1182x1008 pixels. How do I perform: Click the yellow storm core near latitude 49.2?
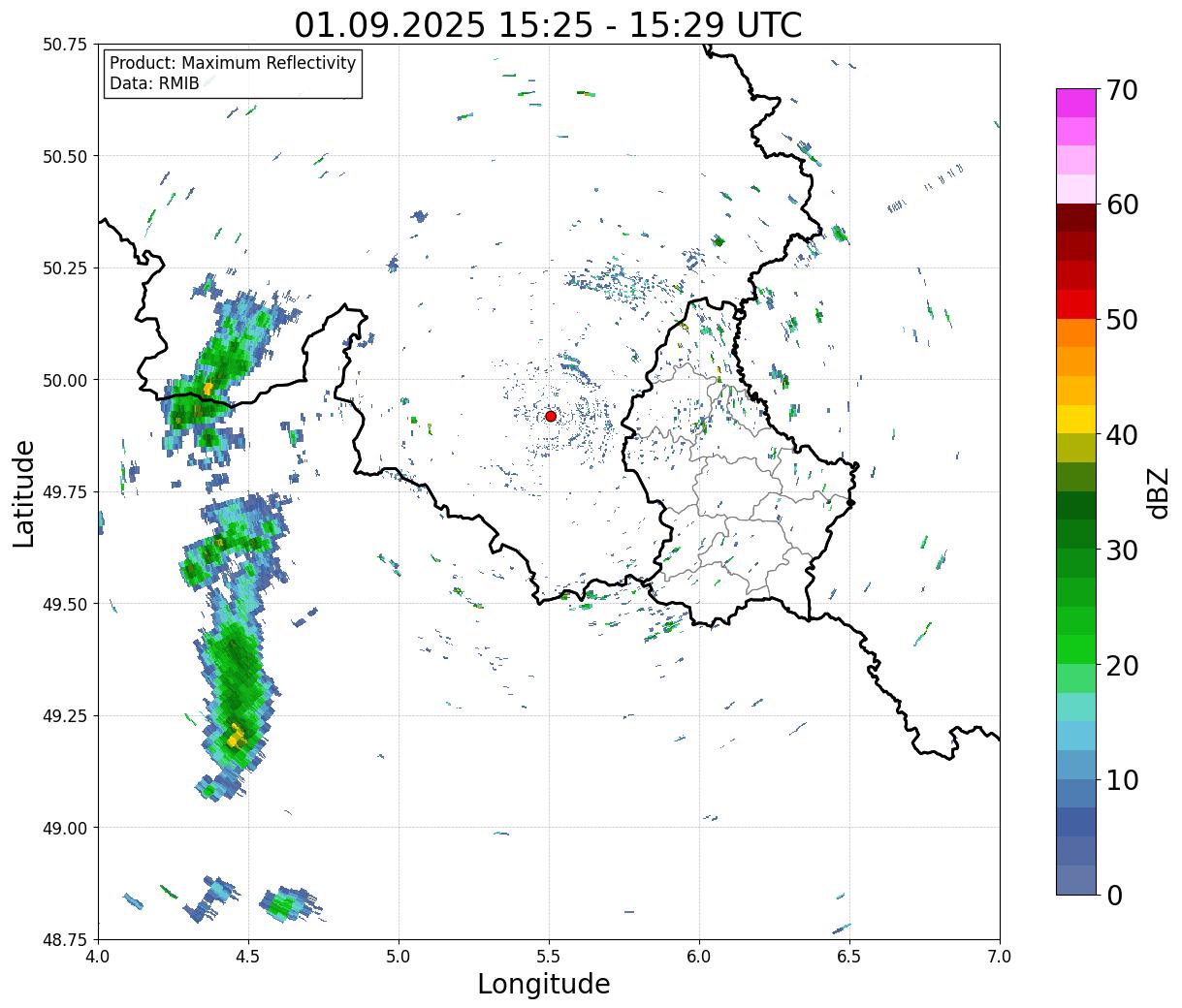click(x=236, y=737)
